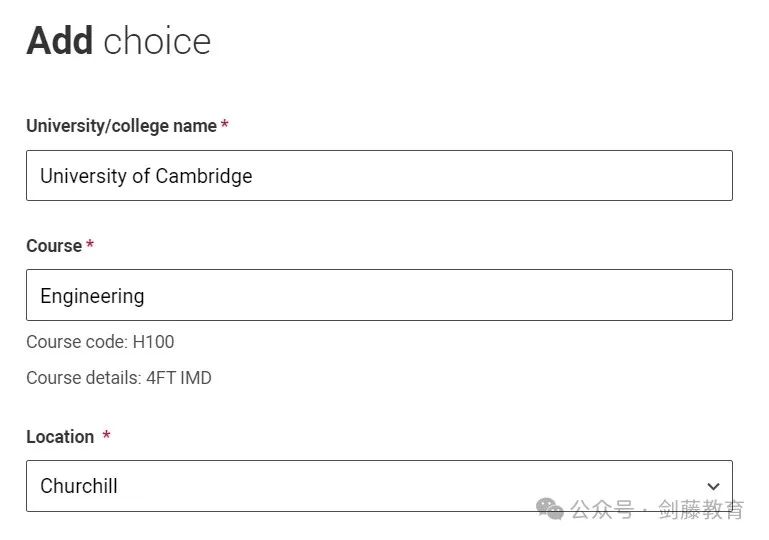The height and width of the screenshot is (540, 769).
Task: Open the Location dropdown showing Churchill
Action: tap(379, 486)
